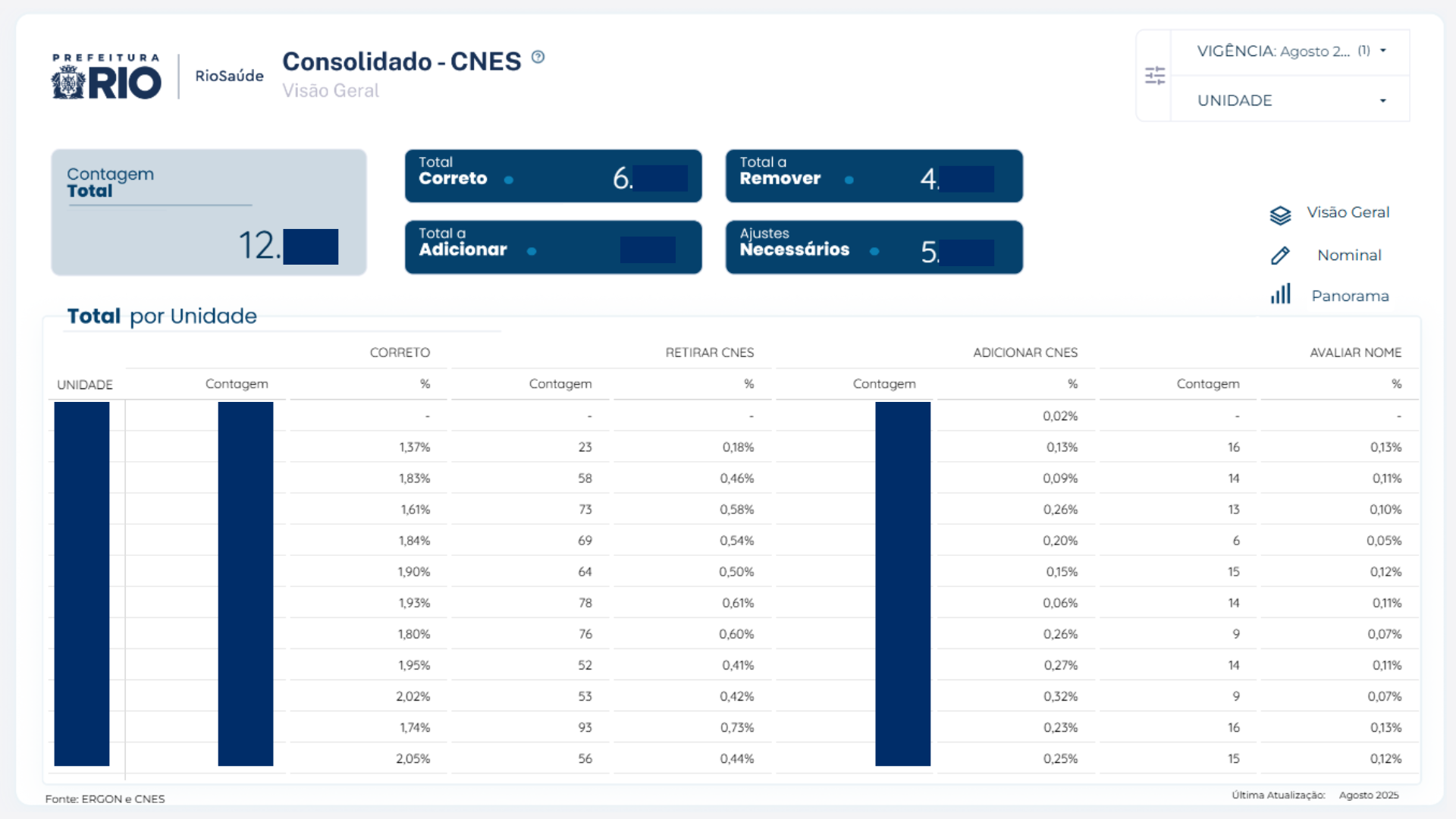Viewport: 1456px width, 819px height.
Task: Click the info dot on Ajustes Necessários card
Action: click(x=876, y=250)
